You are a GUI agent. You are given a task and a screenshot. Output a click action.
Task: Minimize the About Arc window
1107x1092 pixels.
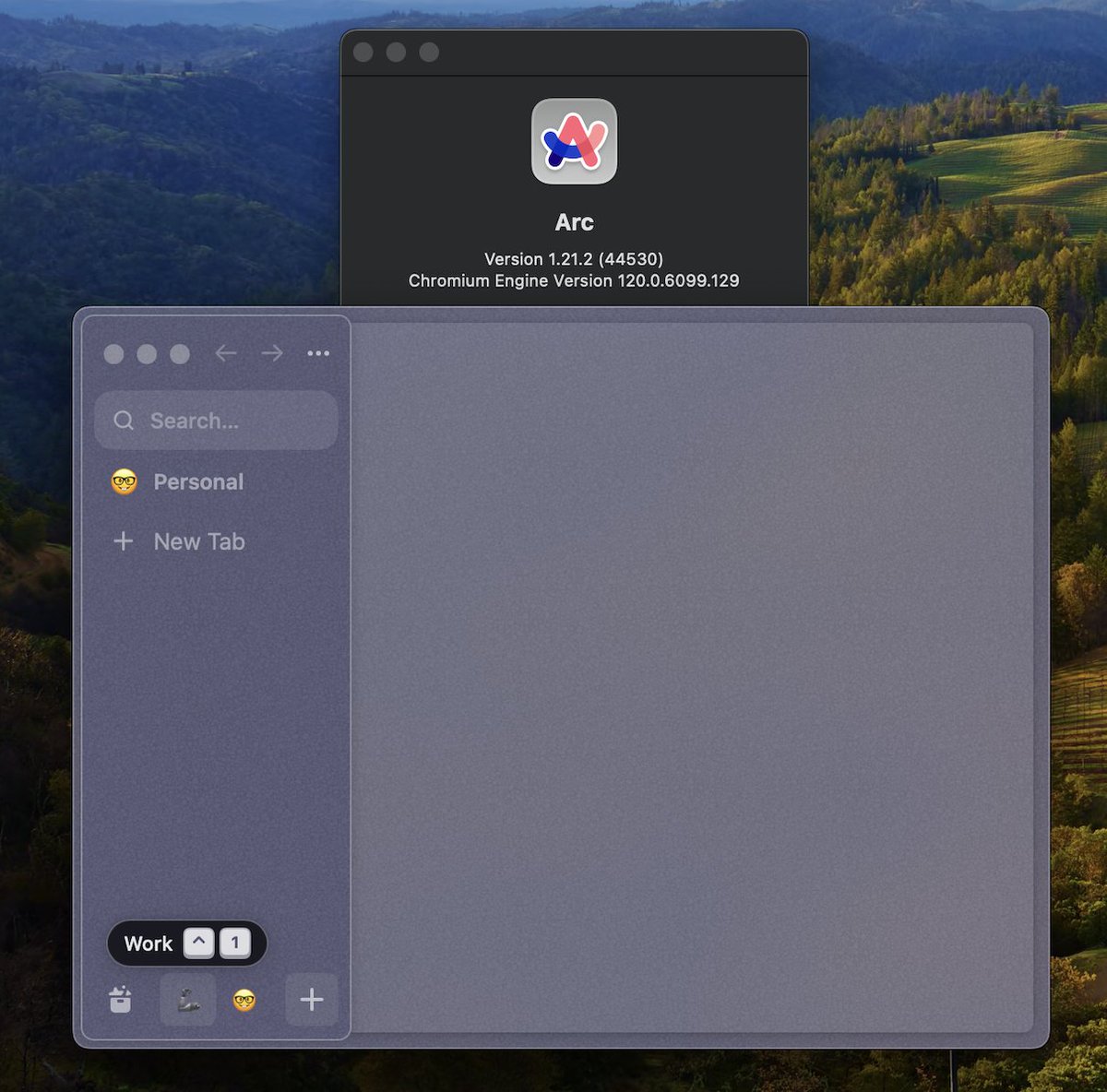coord(396,53)
